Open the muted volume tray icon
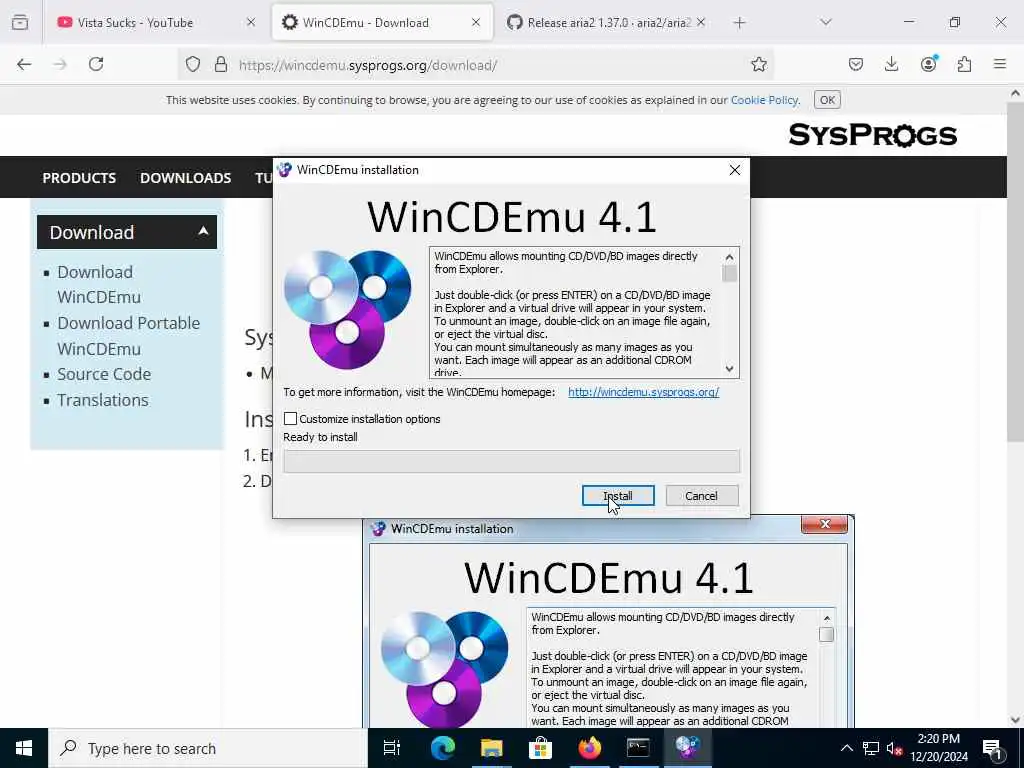The image size is (1024, 768). (x=894, y=748)
